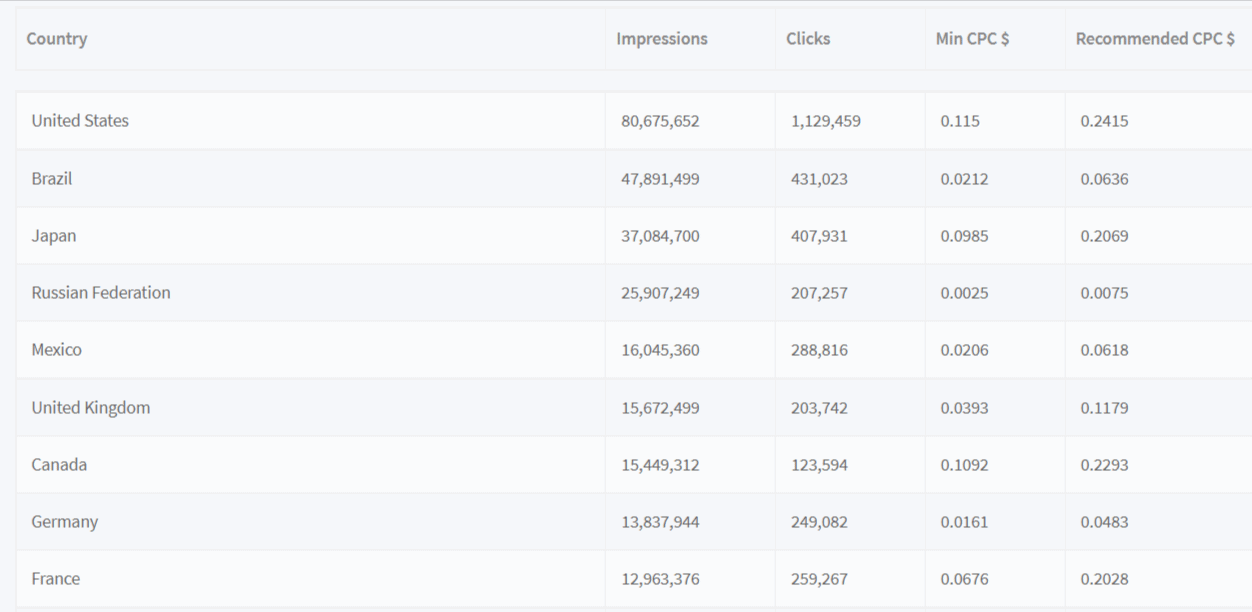Select the Canada row
The height and width of the screenshot is (612, 1252).
pyautogui.click(x=634, y=465)
